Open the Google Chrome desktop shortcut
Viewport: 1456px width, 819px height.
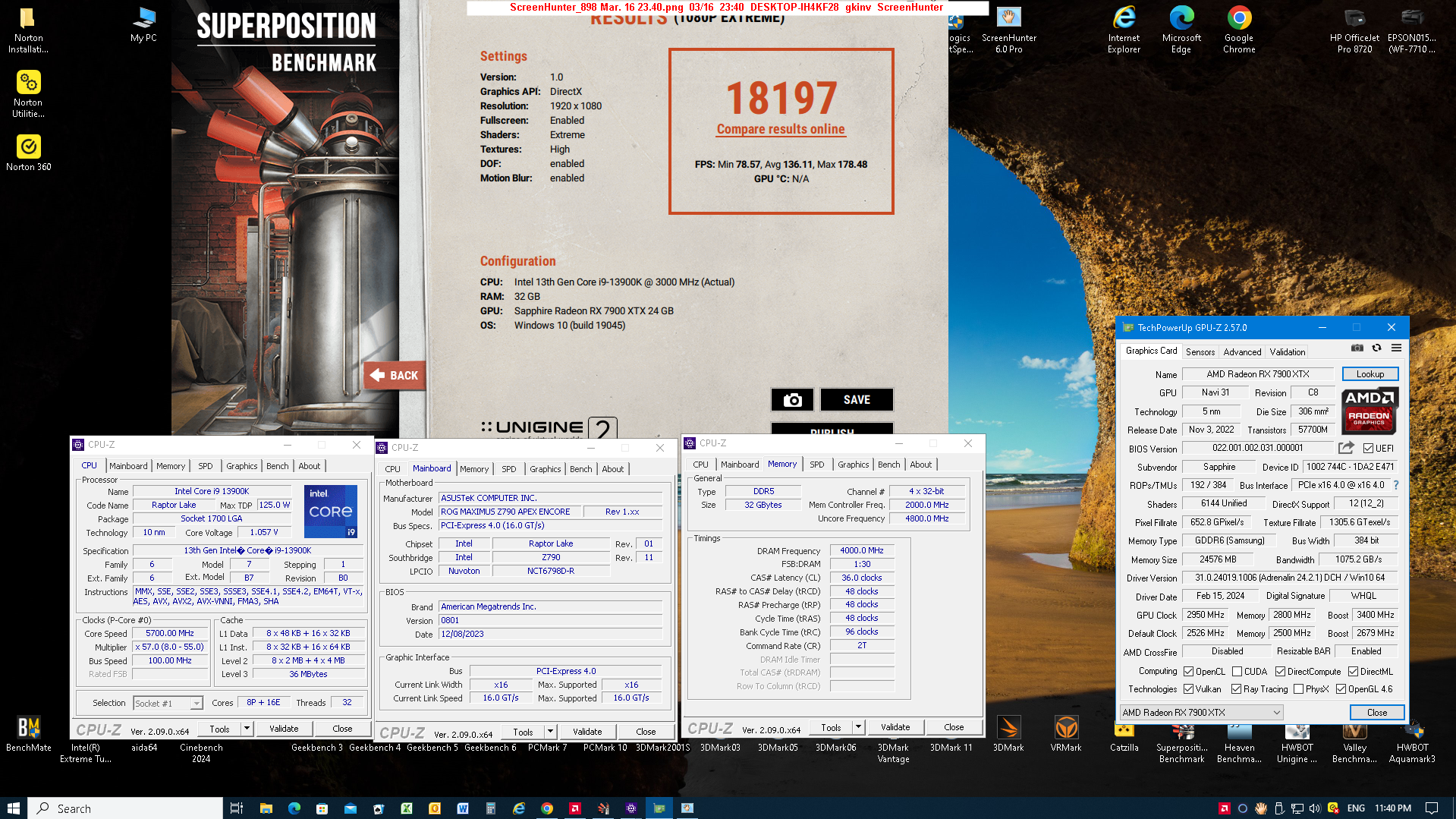tap(1239, 30)
